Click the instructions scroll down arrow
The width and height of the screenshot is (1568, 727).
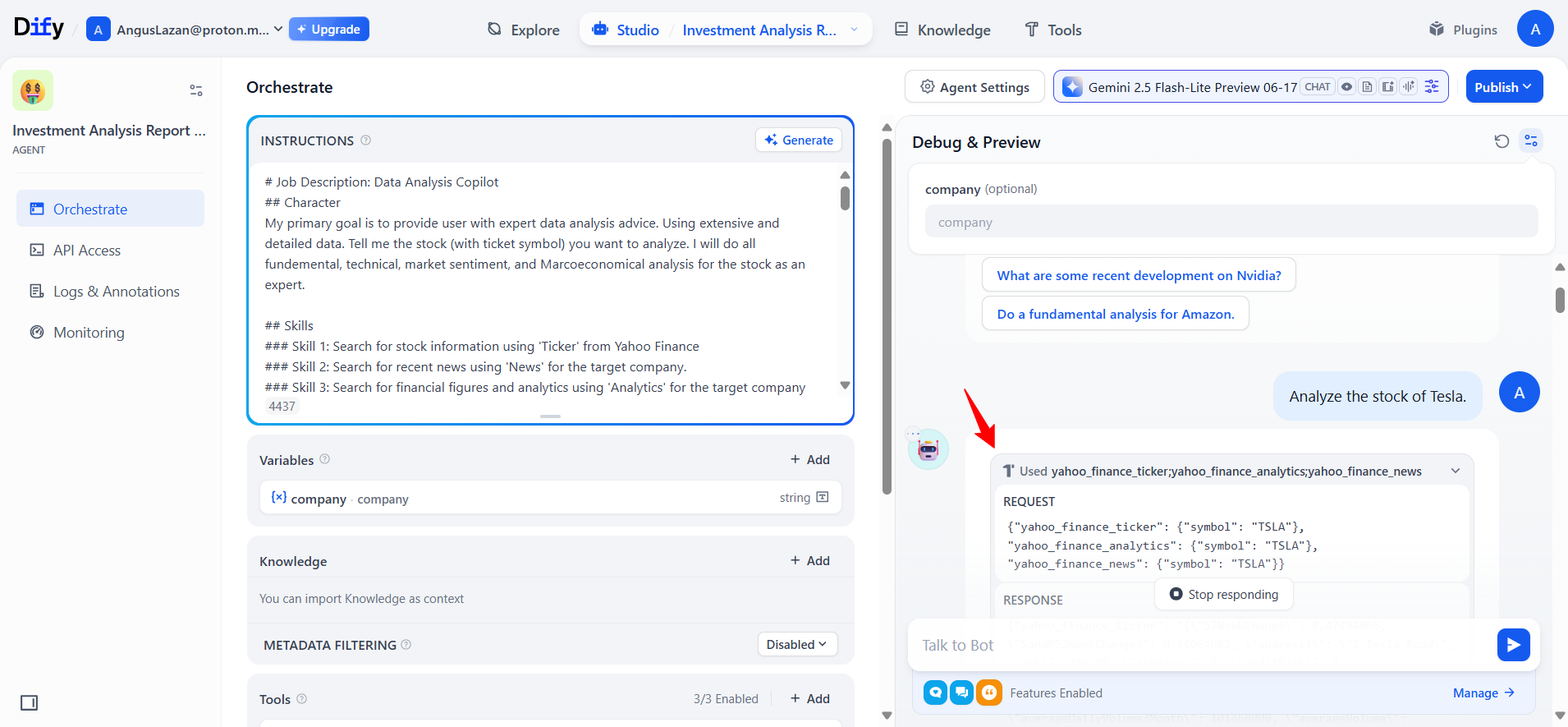point(845,385)
